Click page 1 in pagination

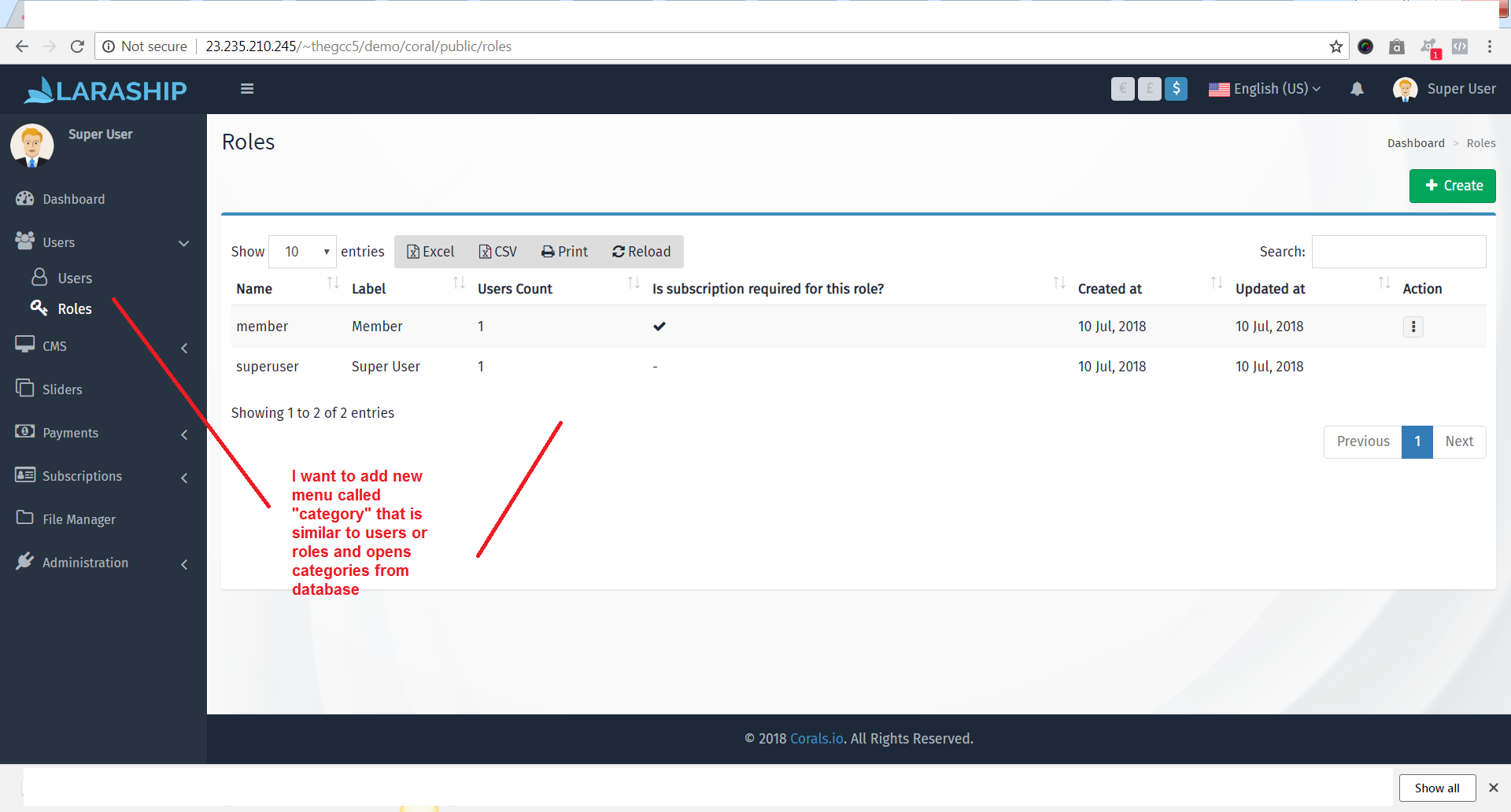[x=1417, y=441]
